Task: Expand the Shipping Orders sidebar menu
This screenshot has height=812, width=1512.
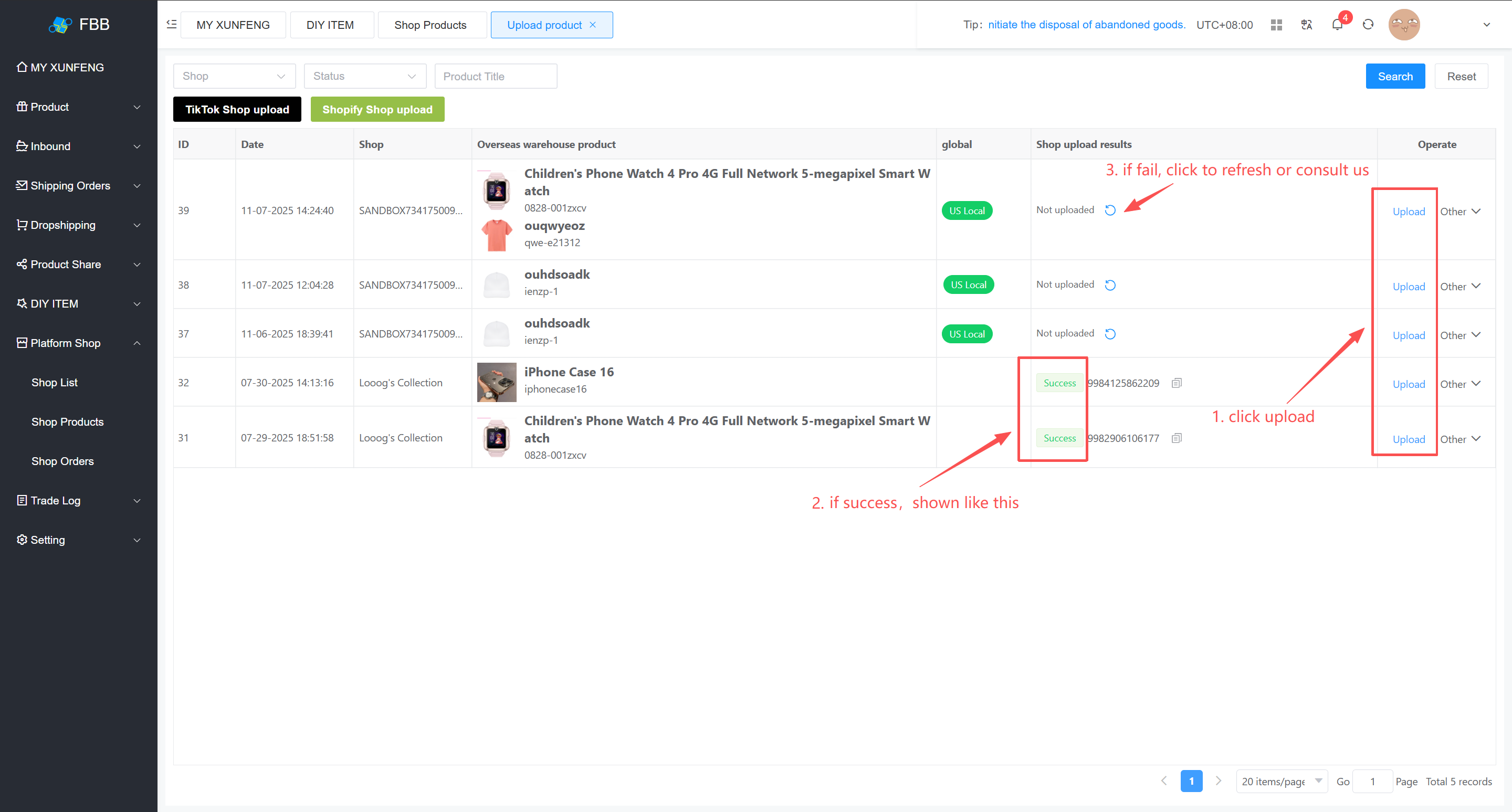Action: [x=79, y=185]
